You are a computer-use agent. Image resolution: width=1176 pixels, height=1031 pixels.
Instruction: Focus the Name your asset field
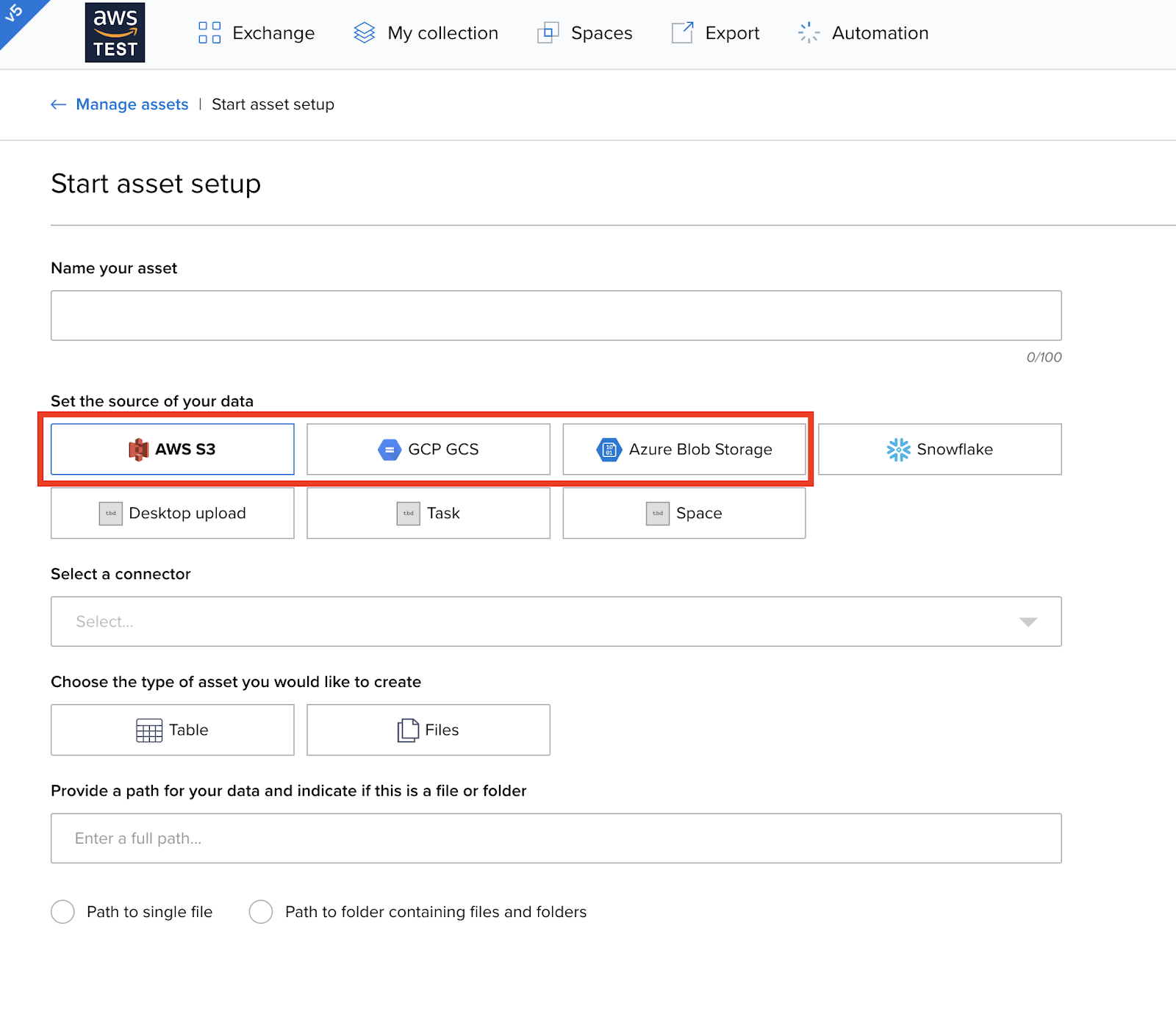coord(556,315)
